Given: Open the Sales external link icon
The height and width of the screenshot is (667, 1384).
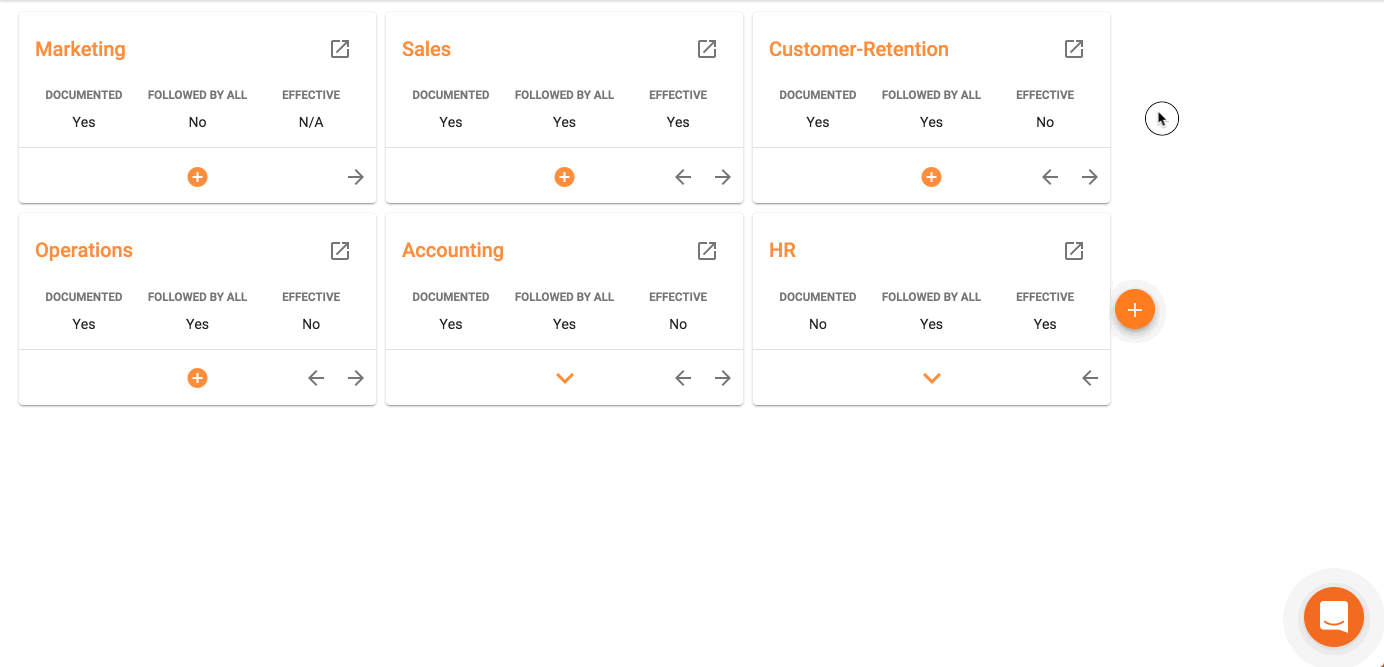Looking at the screenshot, I should click(x=707, y=48).
